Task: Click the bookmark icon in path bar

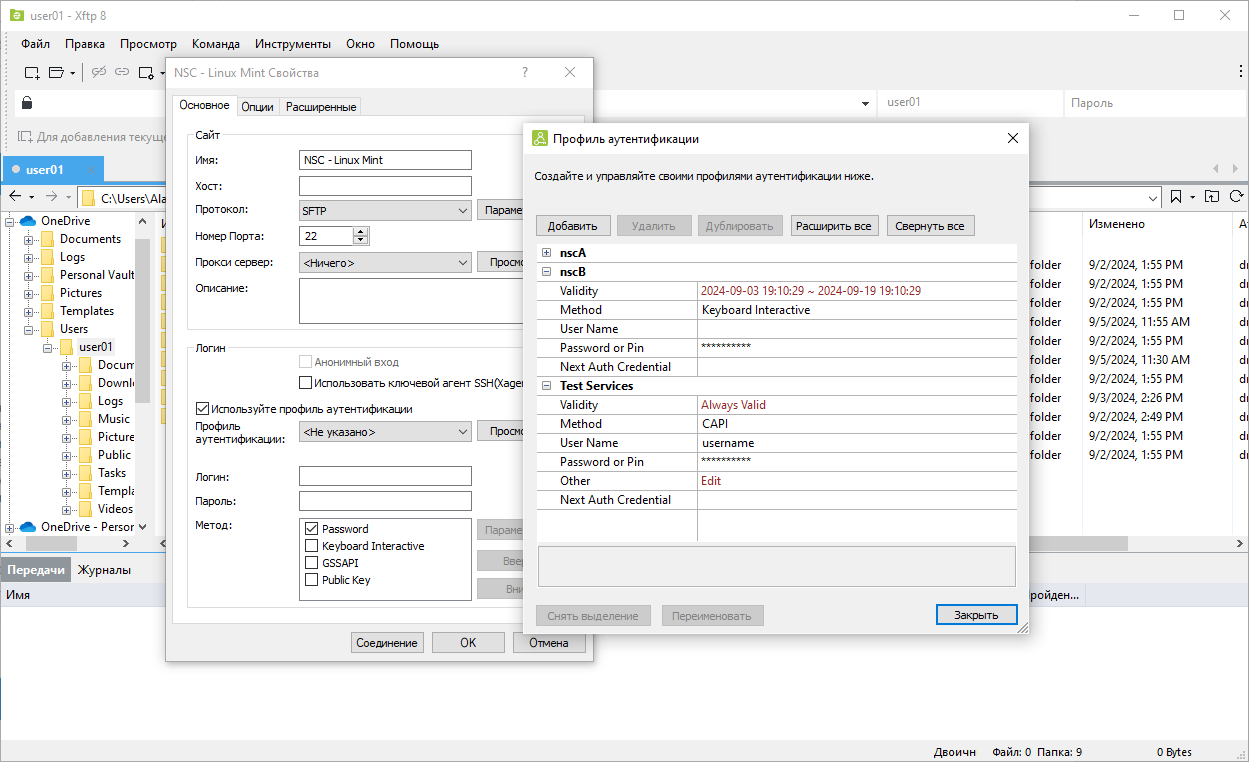Action: (x=1176, y=197)
